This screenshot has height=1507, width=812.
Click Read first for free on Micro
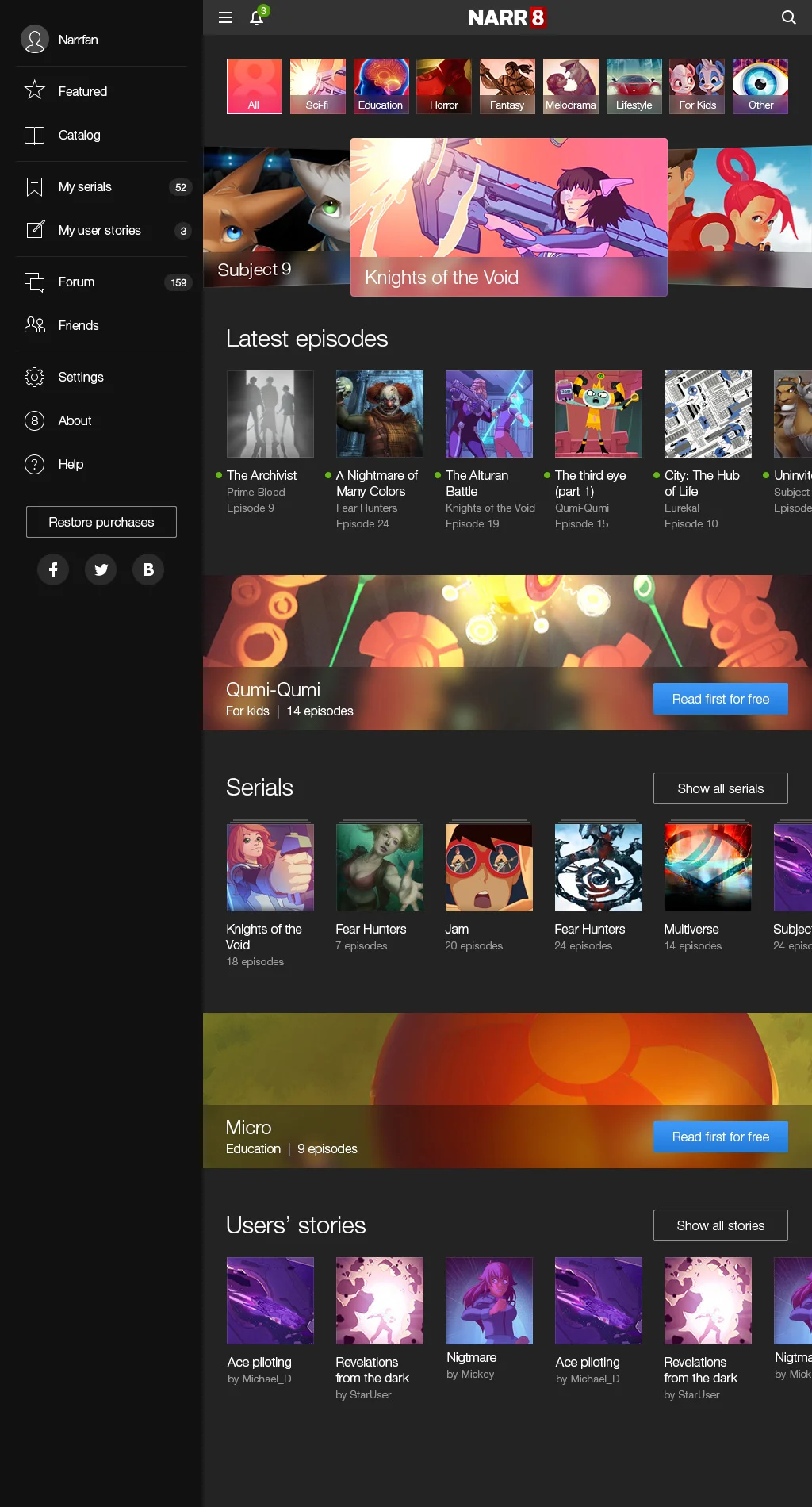tap(720, 1137)
